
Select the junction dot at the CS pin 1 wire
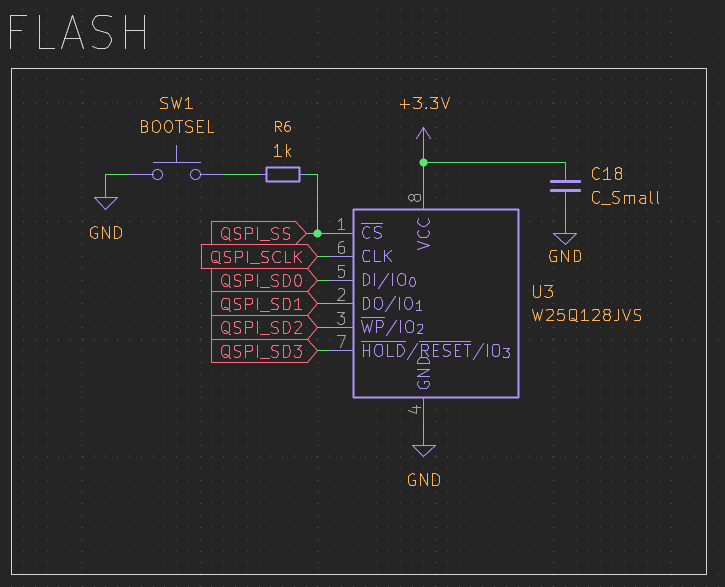coord(318,233)
